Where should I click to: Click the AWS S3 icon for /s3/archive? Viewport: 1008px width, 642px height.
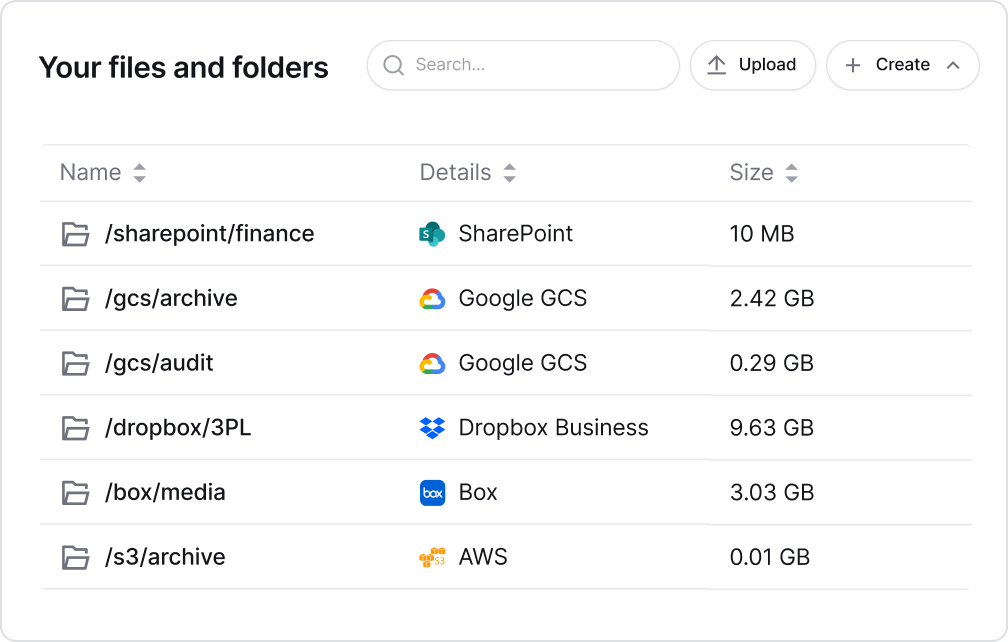click(x=431, y=557)
